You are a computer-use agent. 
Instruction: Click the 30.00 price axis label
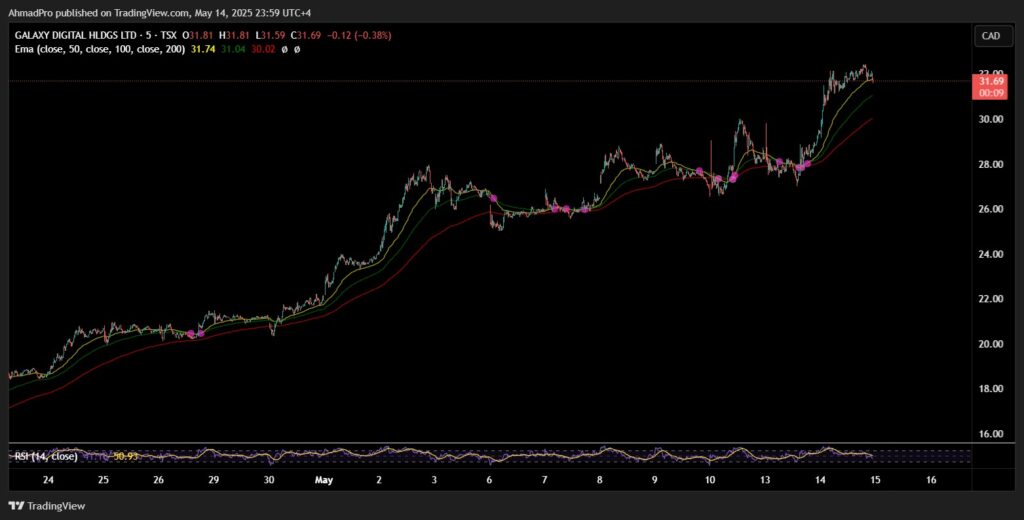991,119
